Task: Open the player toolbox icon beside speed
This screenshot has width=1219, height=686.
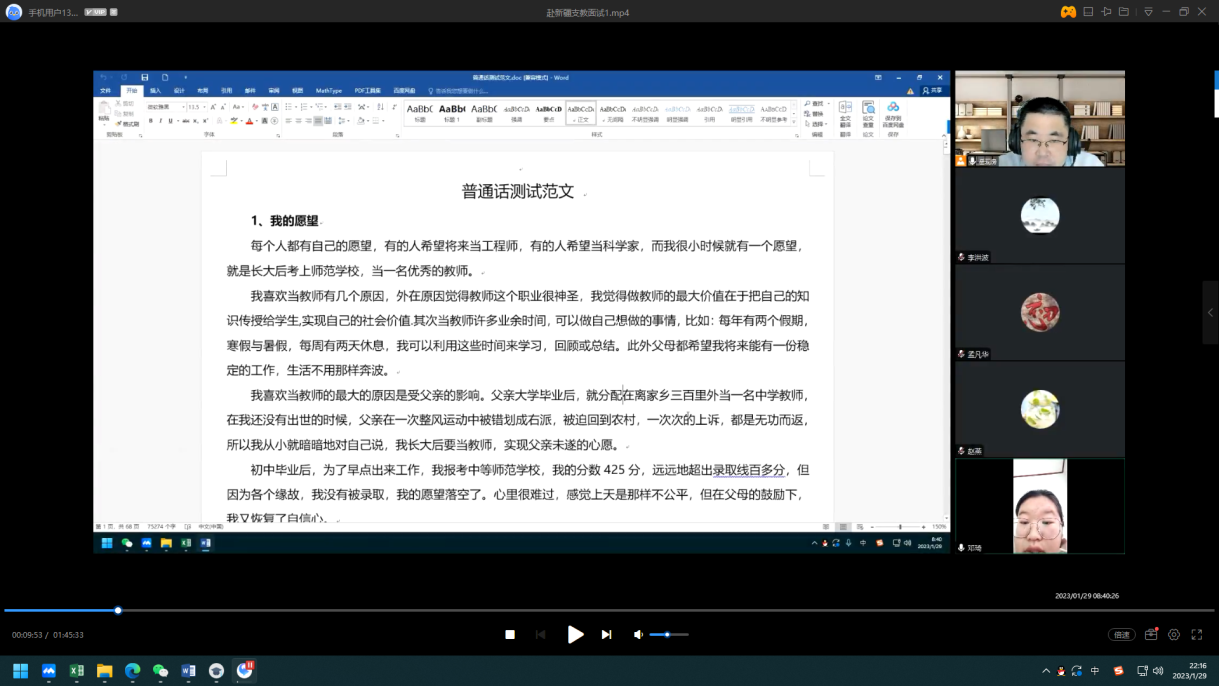Action: point(1151,635)
